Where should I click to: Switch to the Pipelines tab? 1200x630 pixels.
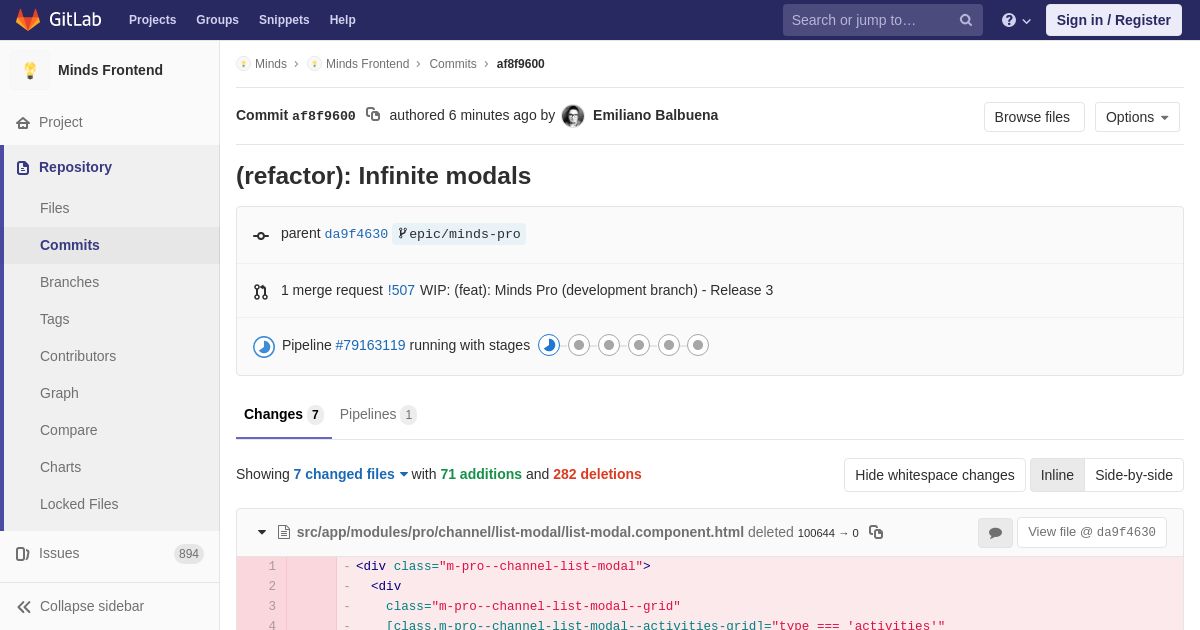click(378, 414)
